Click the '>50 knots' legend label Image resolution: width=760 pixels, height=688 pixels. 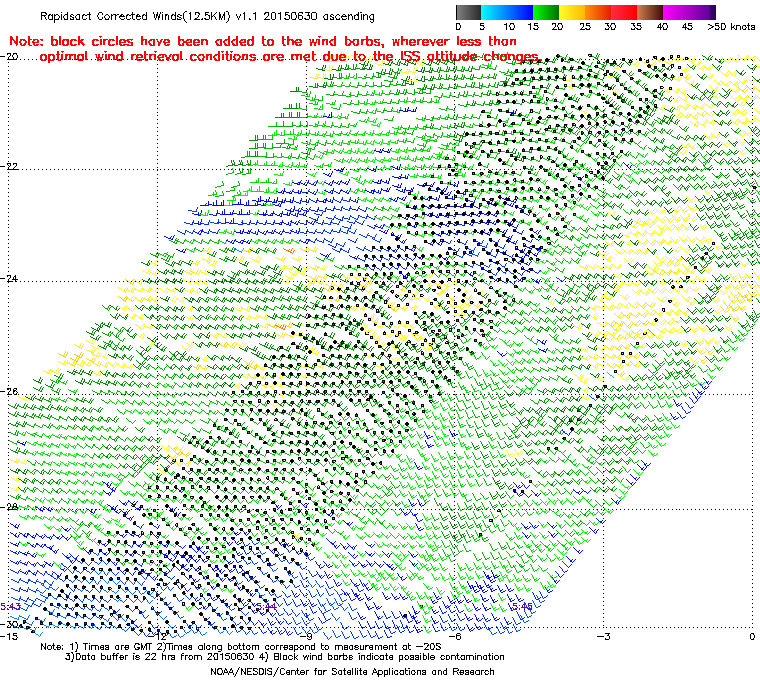click(731, 27)
